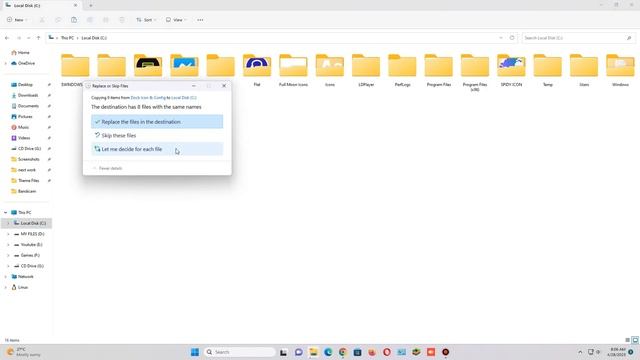Image resolution: width=640 pixels, height=360 pixels.
Task: Collapse dialog with Fewer details
Action: coord(108,168)
